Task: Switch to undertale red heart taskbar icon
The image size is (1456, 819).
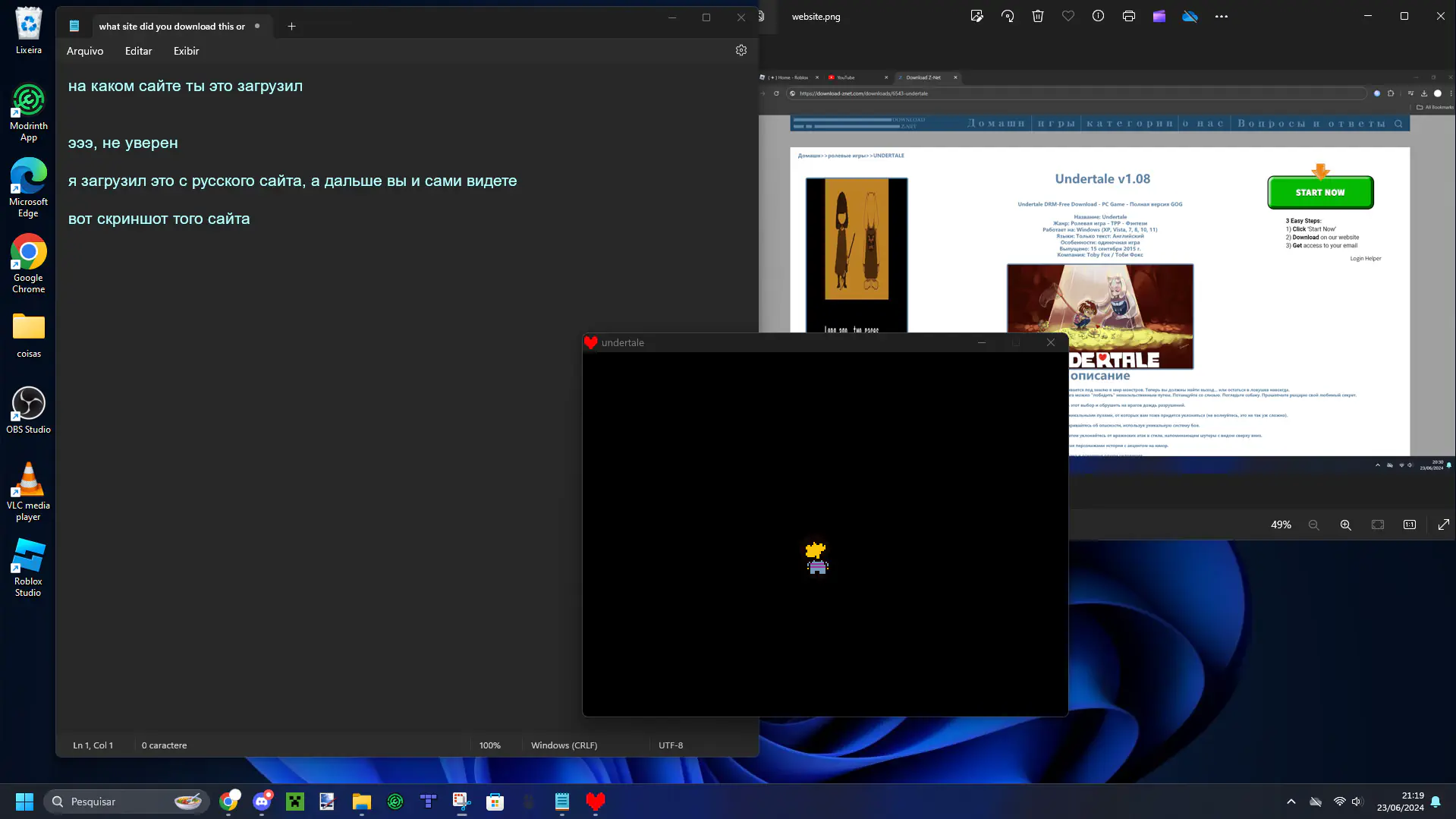Action: click(596, 802)
